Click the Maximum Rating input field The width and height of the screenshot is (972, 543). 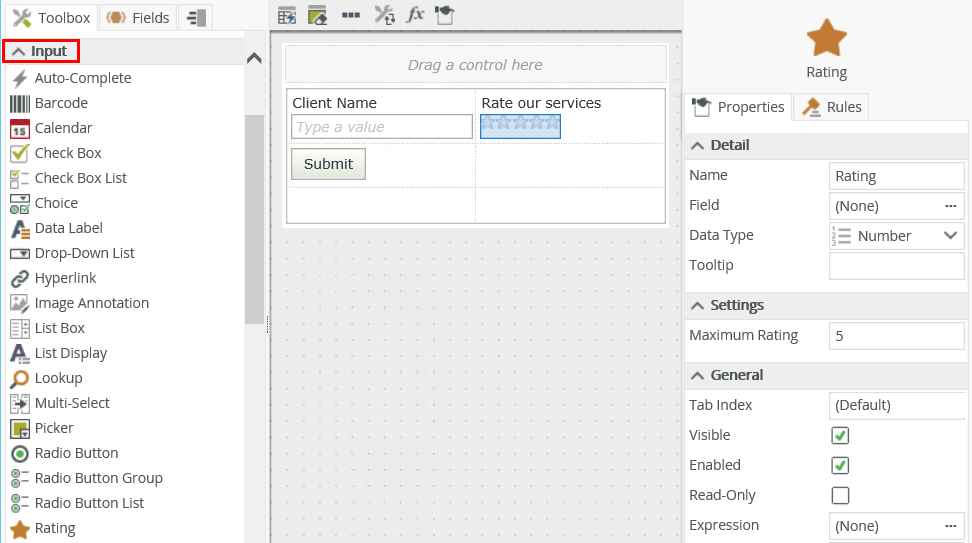(x=896, y=336)
